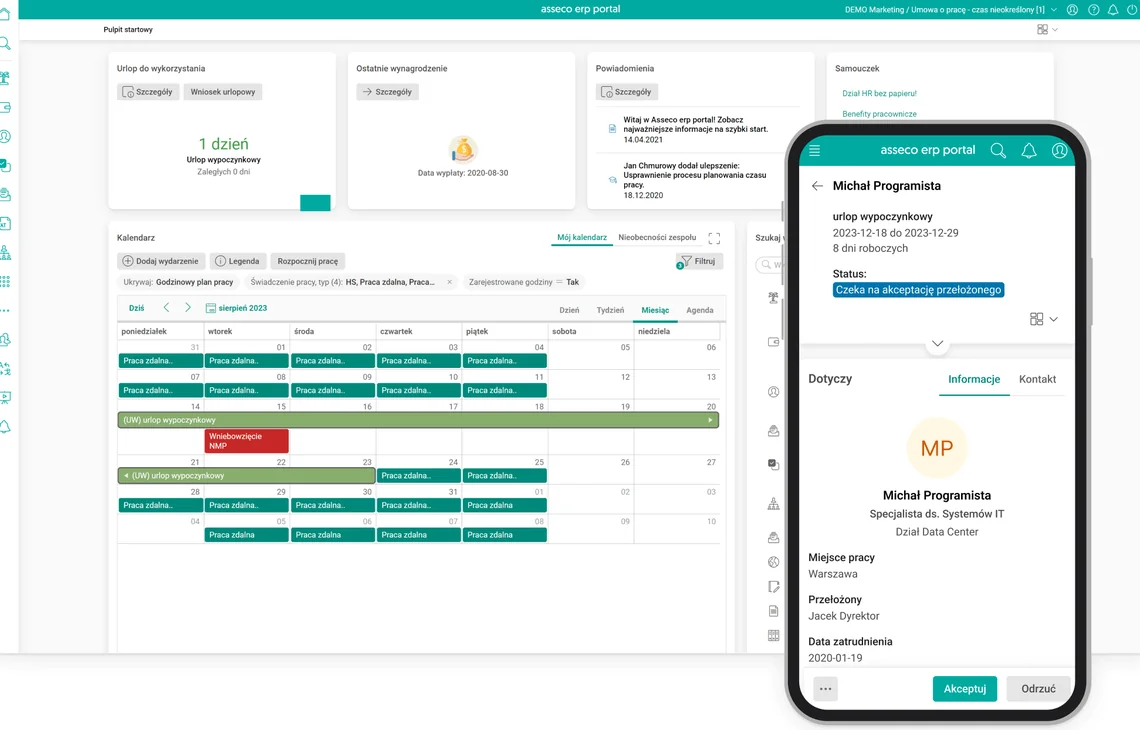Click the money bag salary icon
Viewport: 1140px width, 730px height.
[x=462, y=151]
